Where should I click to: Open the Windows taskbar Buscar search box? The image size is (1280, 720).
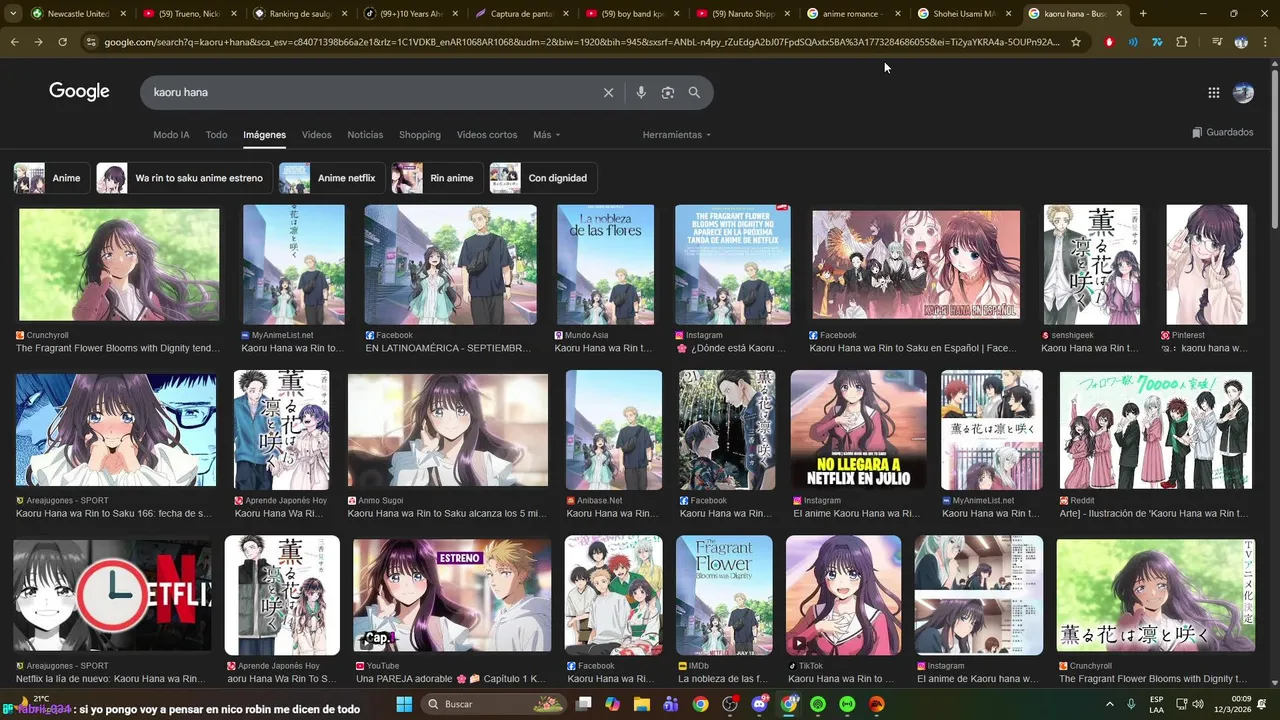[492, 704]
